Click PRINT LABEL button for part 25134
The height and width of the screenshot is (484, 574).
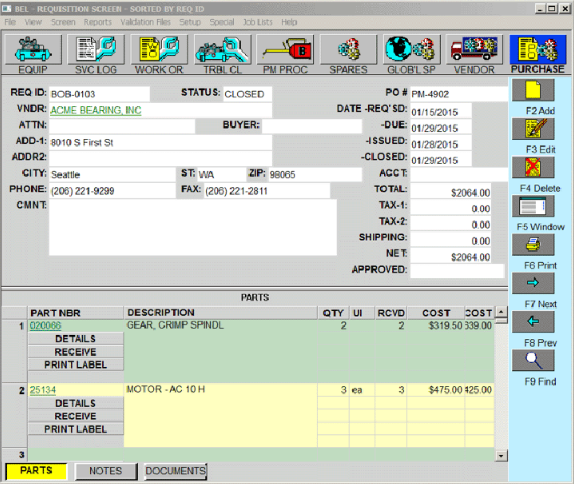pos(76,429)
